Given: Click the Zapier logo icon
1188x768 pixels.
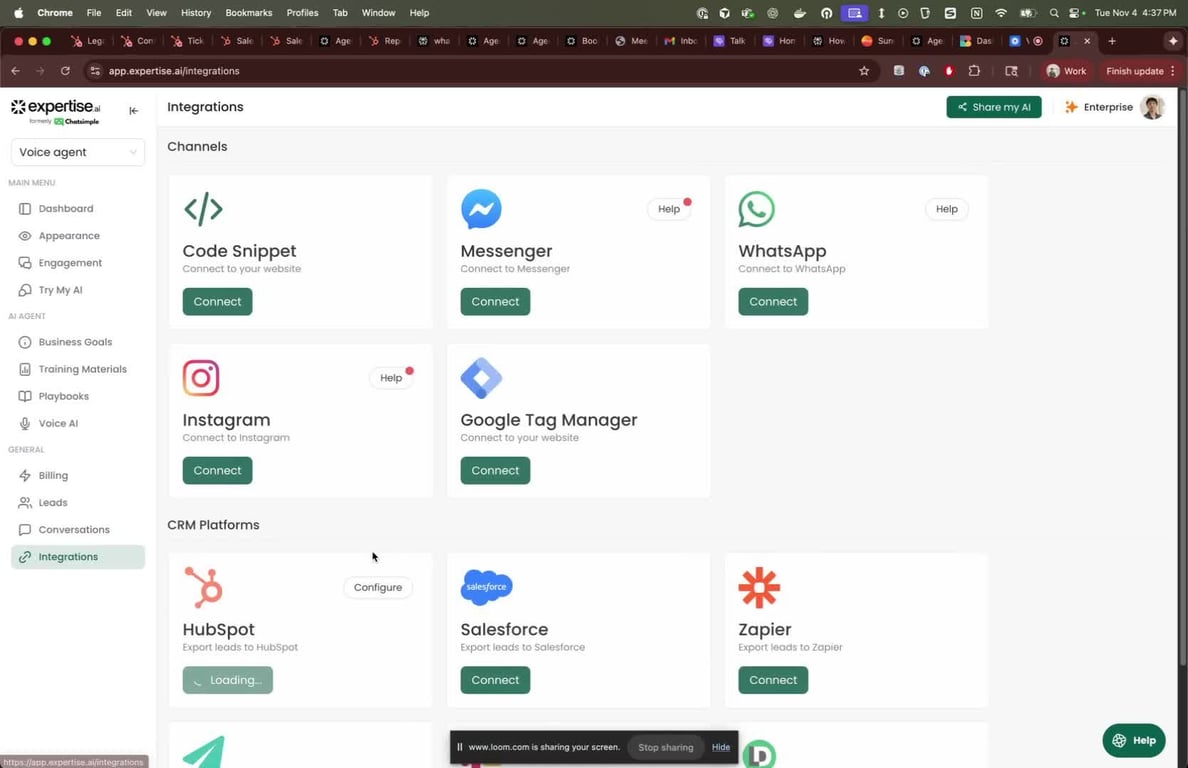Looking at the screenshot, I should [x=759, y=588].
